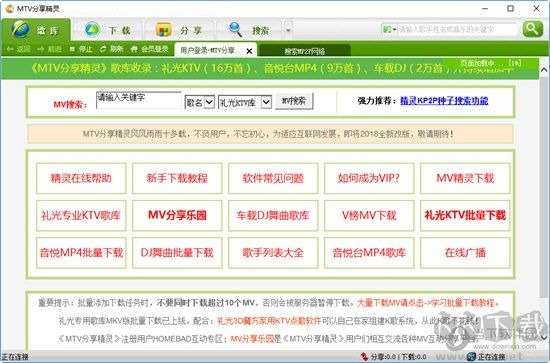The image size is (550, 363).
Task: Switch to the 下载 tab
Action: [x=108, y=30]
